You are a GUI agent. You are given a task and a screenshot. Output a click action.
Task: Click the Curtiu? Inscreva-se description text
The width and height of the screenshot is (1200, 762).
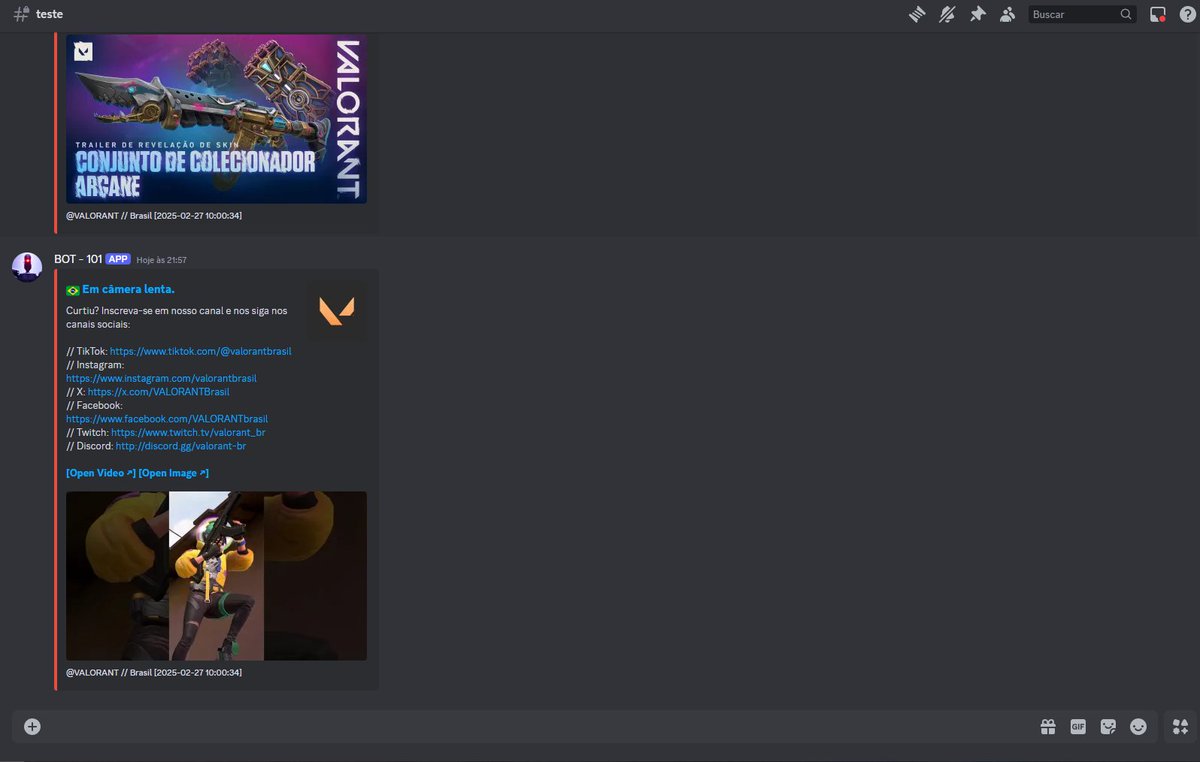click(177, 318)
